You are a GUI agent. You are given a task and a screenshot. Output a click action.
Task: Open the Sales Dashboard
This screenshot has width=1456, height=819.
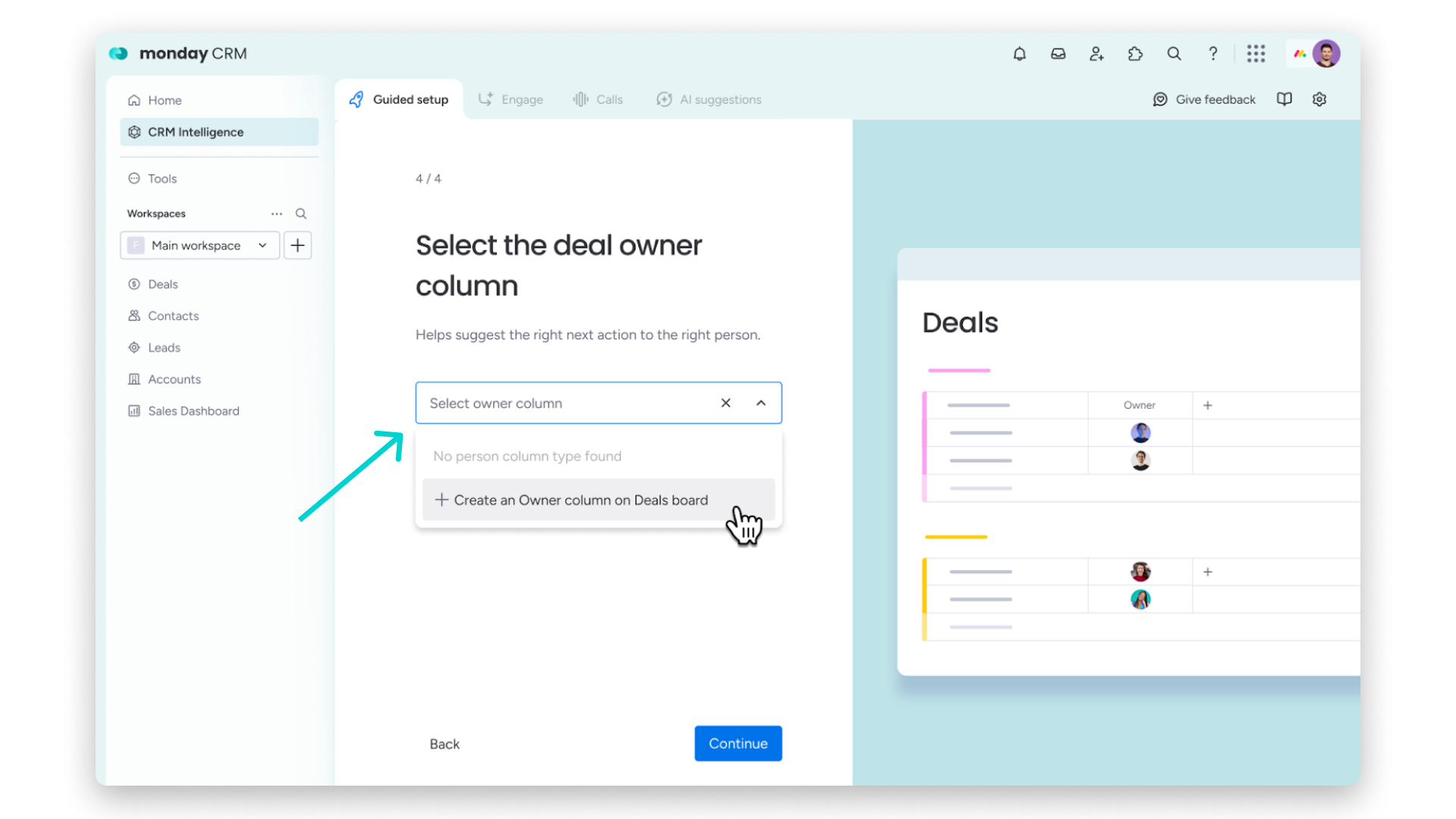point(219,412)
